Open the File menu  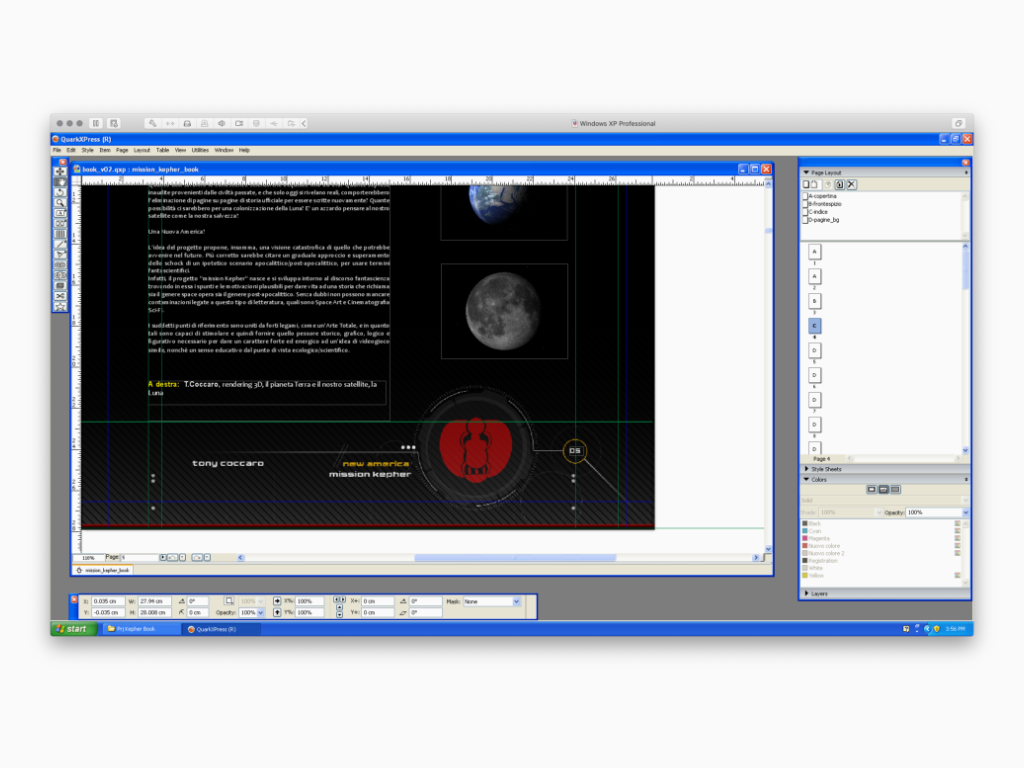point(57,150)
